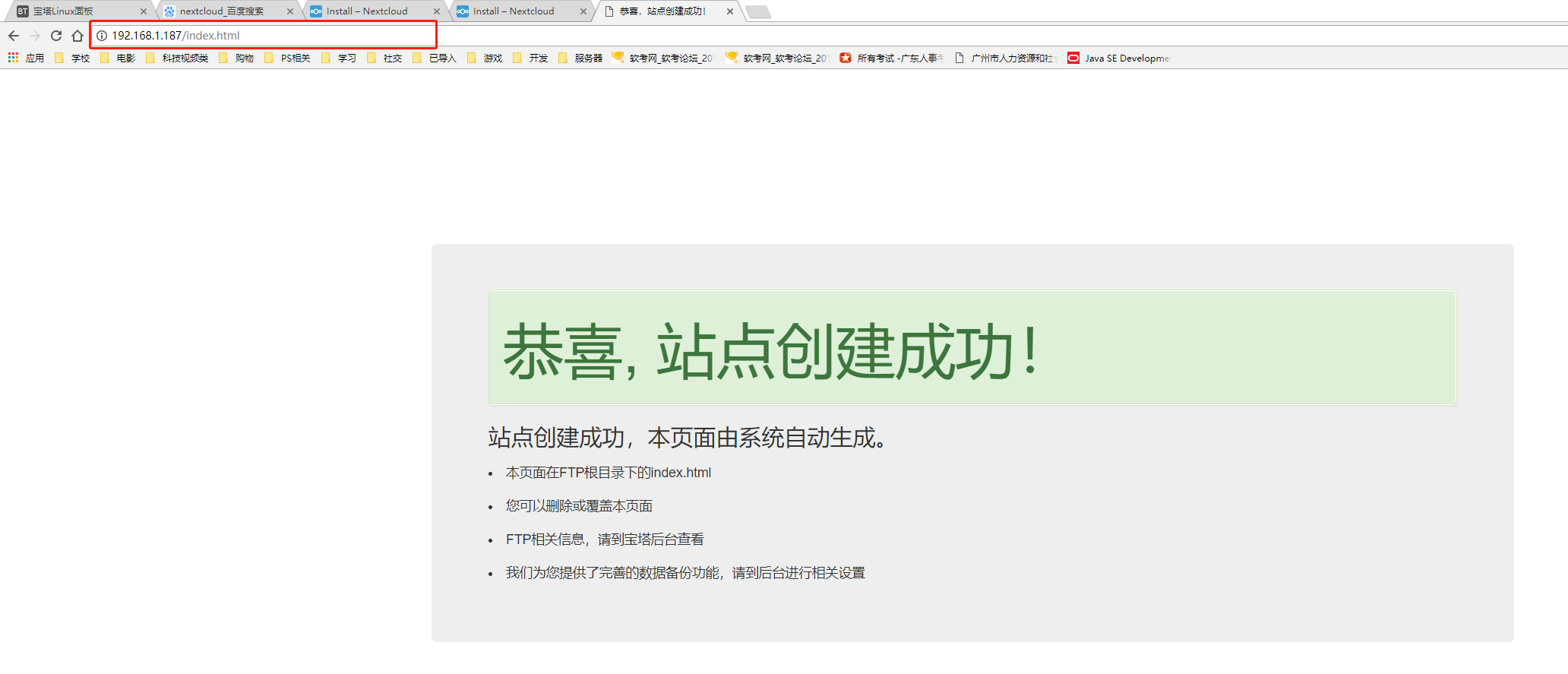Expand the PS相关 bookmark folder
This screenshot has height=674, width=1568.
click(287, 58)
